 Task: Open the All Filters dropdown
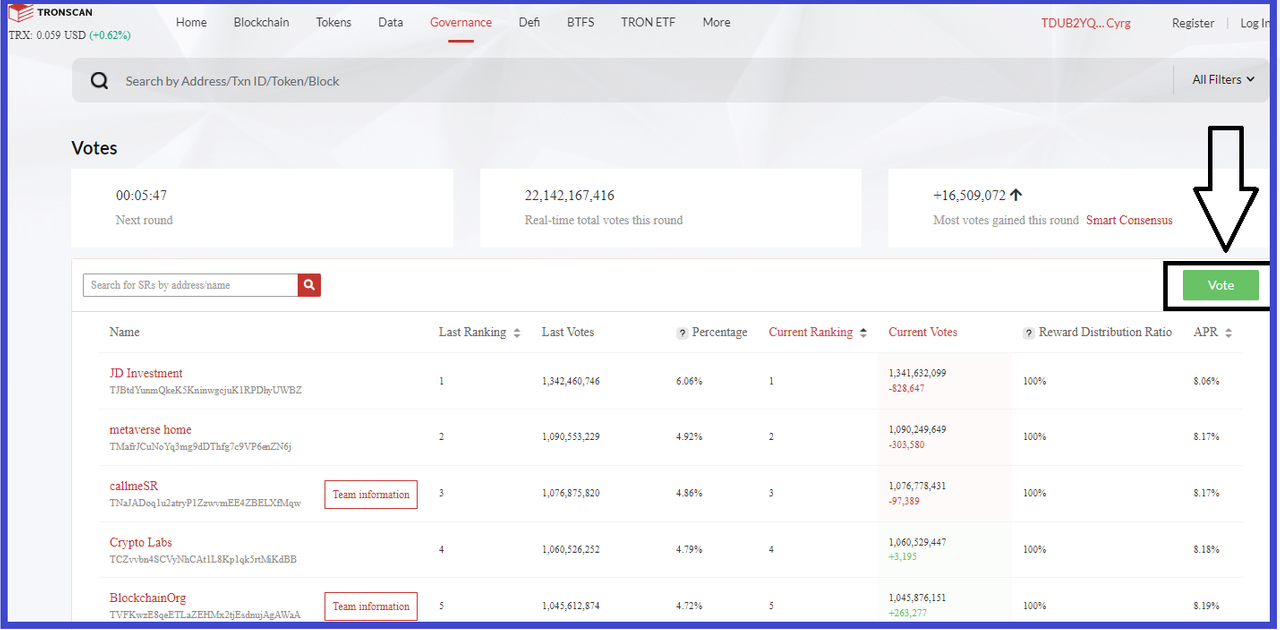(x=1223, y=80)
